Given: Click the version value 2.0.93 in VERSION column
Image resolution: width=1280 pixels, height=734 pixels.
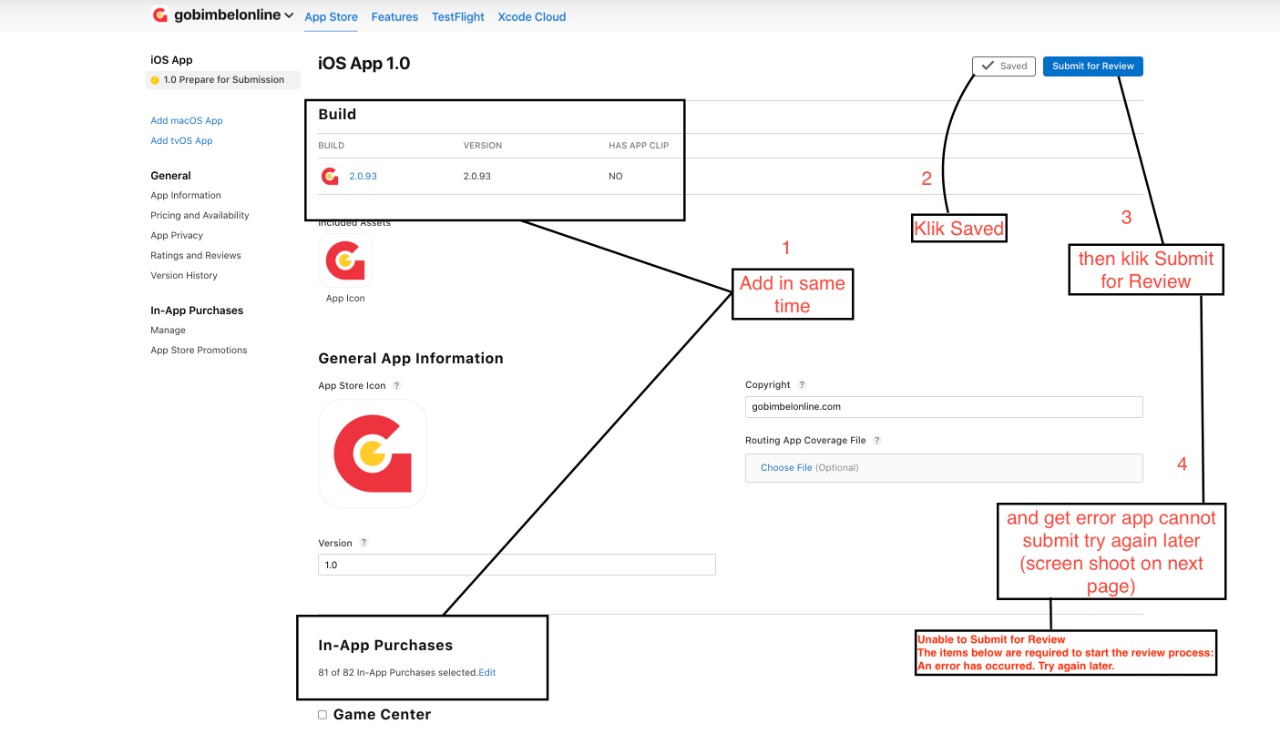Looking at the screenshot, I should [477, 176].
